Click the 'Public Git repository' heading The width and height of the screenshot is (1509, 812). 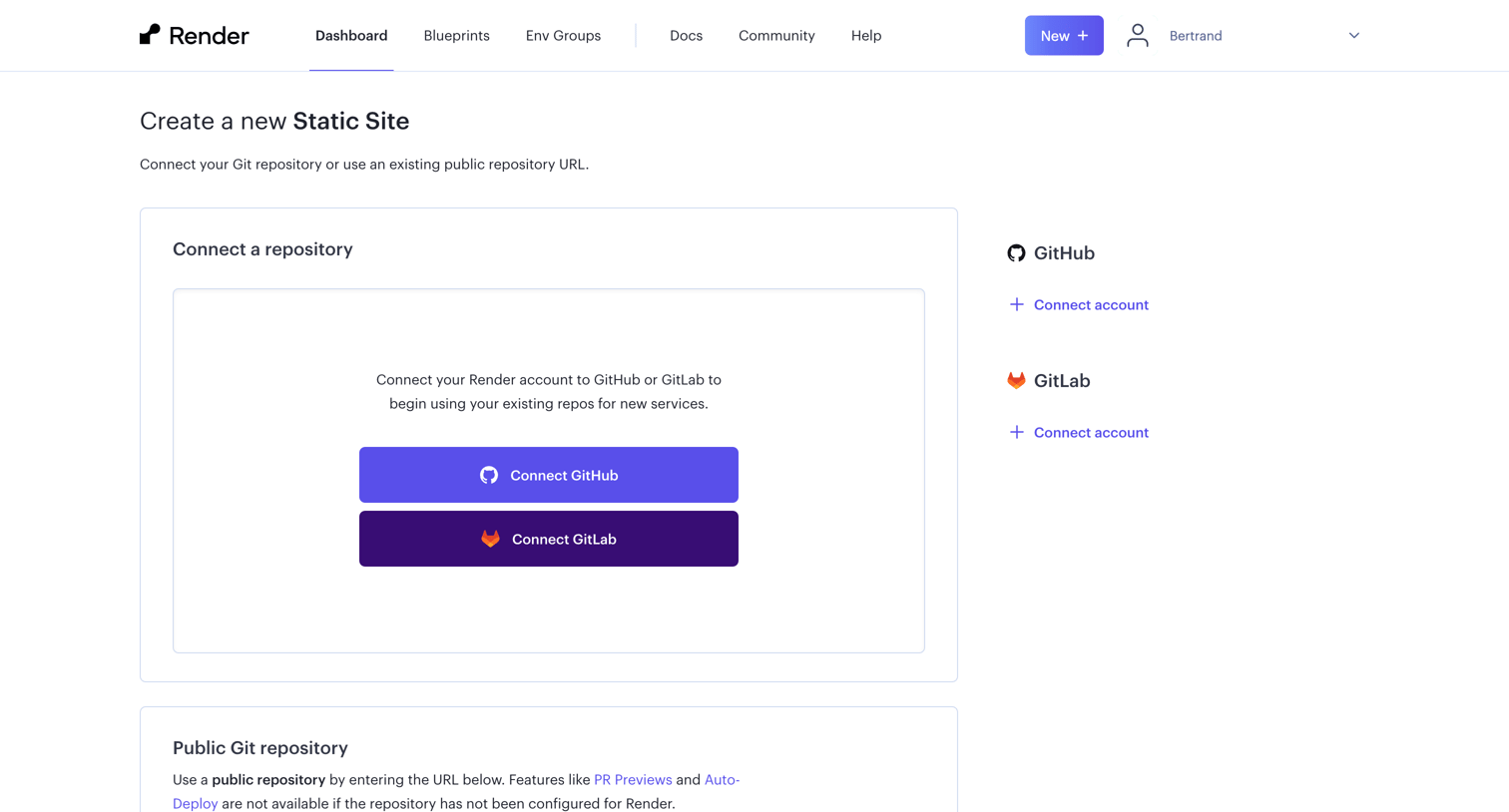coord(260,748)
